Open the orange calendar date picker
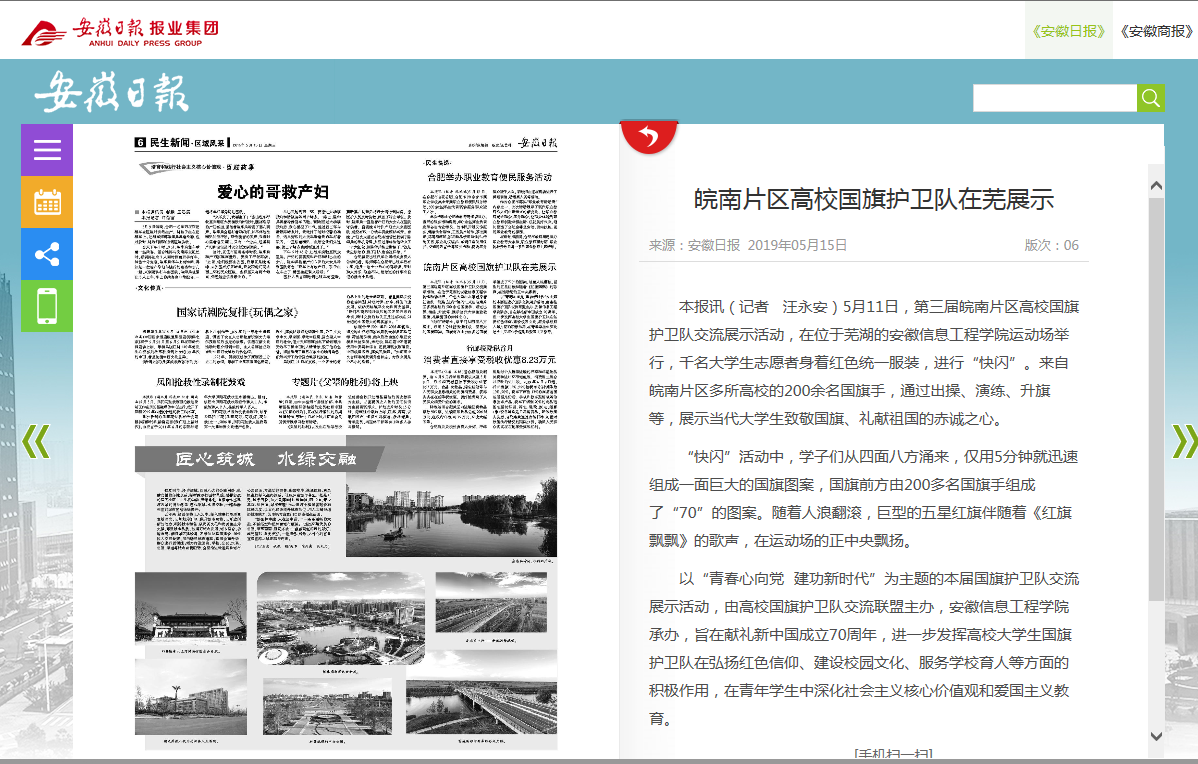This screenshot has height=764, width=1198. coord(47,202)
